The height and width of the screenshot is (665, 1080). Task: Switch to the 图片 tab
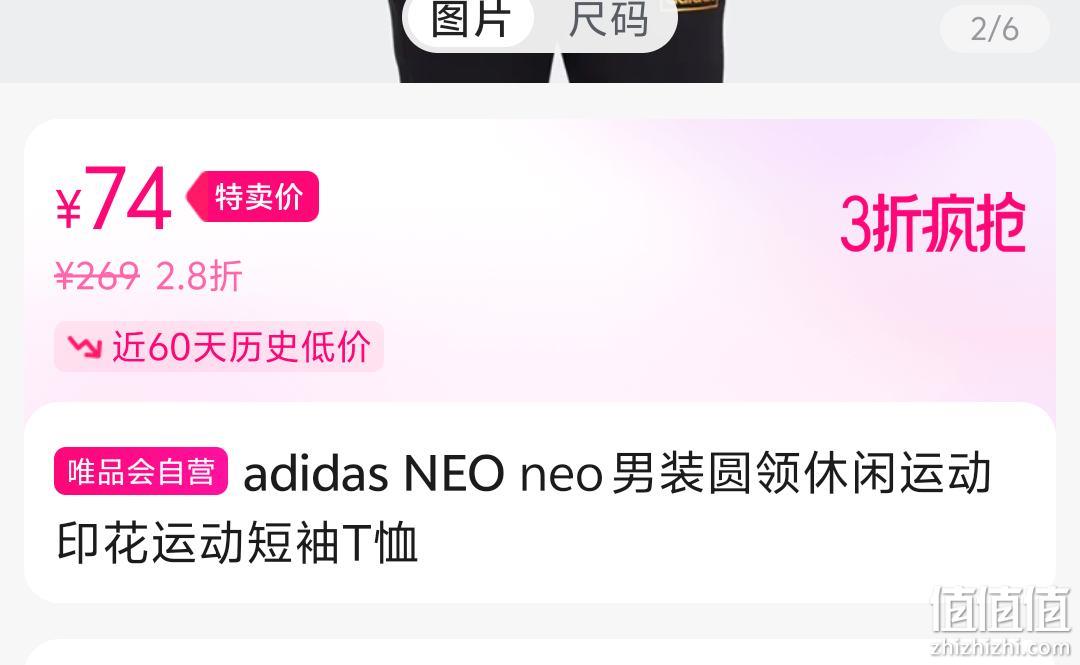(470, 21)
